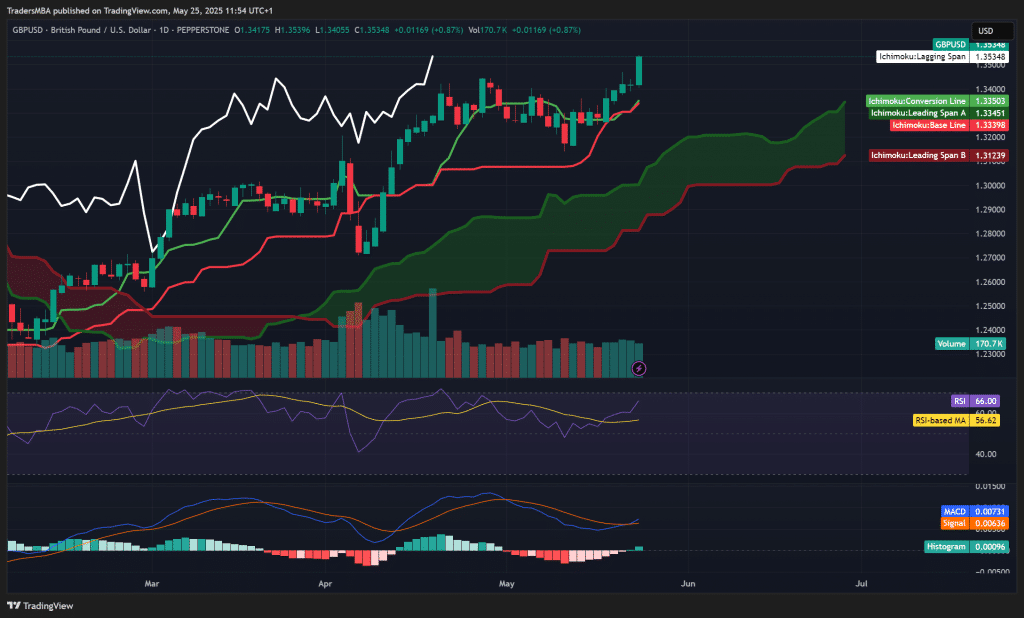
Task: Click the Ichimoku Conversion Line label
Action: [918, 101]
